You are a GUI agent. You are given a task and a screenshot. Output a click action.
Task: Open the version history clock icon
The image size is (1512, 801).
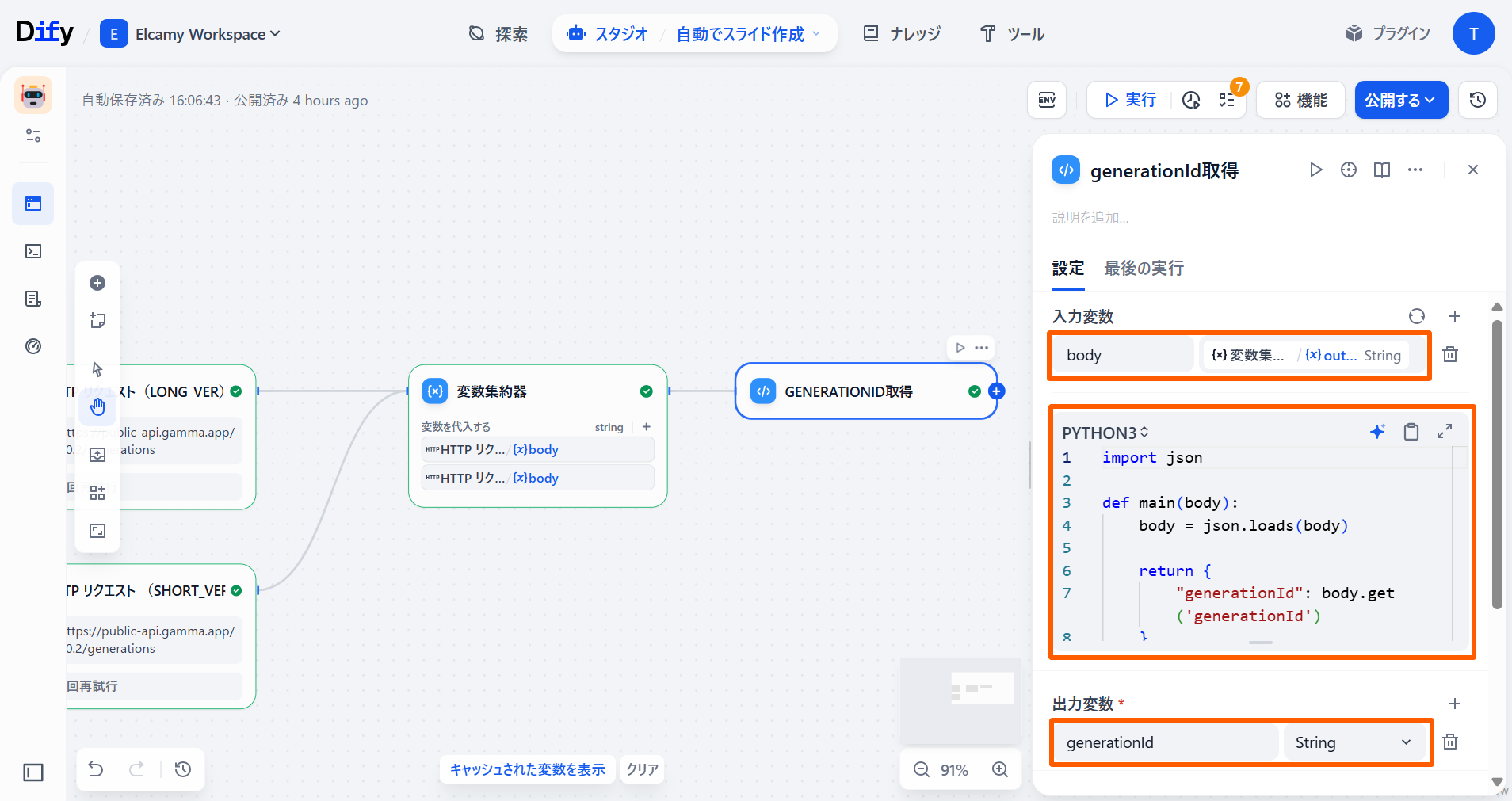[x=1477, y=100]
